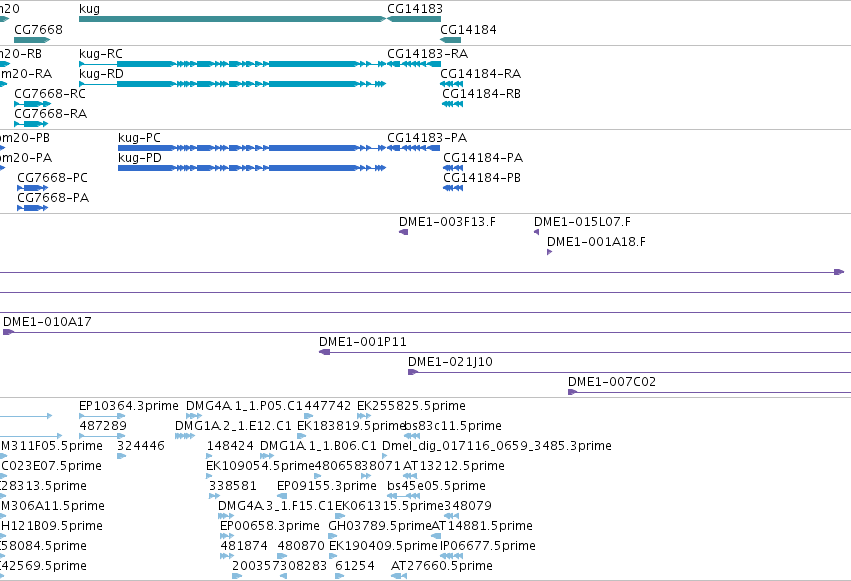Click EK255825.5prime EST

pyautogui.click(x=364, y=416)
